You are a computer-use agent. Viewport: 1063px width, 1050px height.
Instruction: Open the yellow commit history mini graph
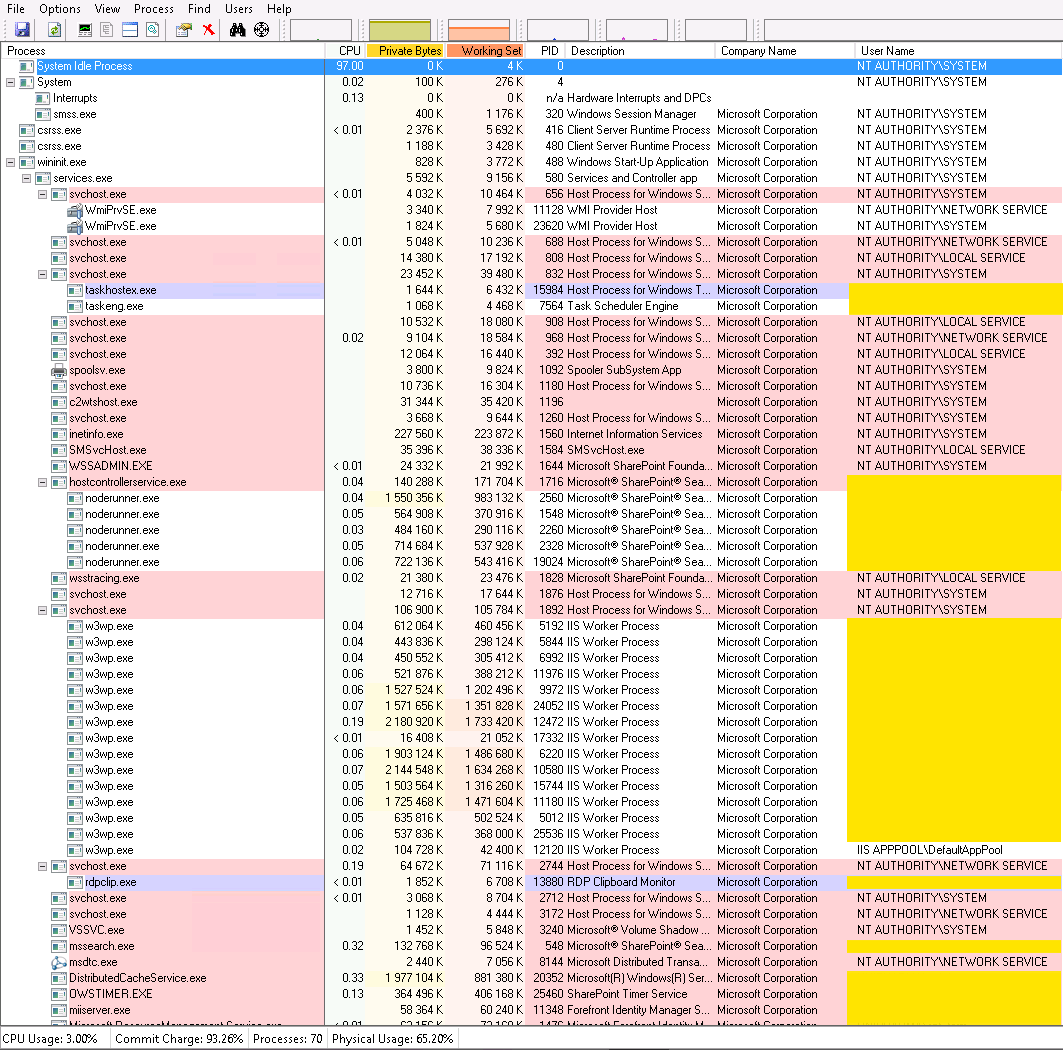[x=400, y=30]
